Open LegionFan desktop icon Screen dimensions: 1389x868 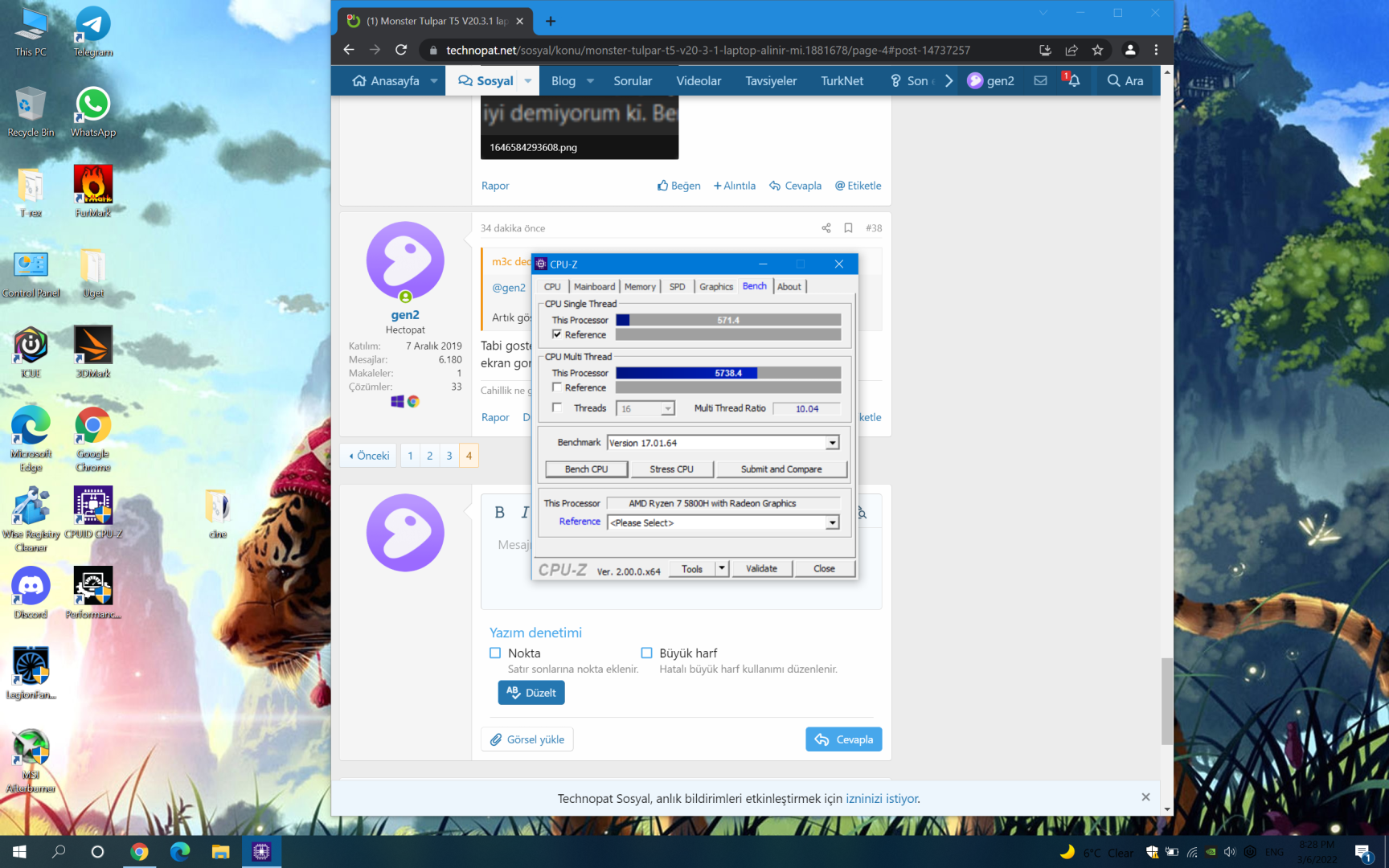tap(31, 674)
